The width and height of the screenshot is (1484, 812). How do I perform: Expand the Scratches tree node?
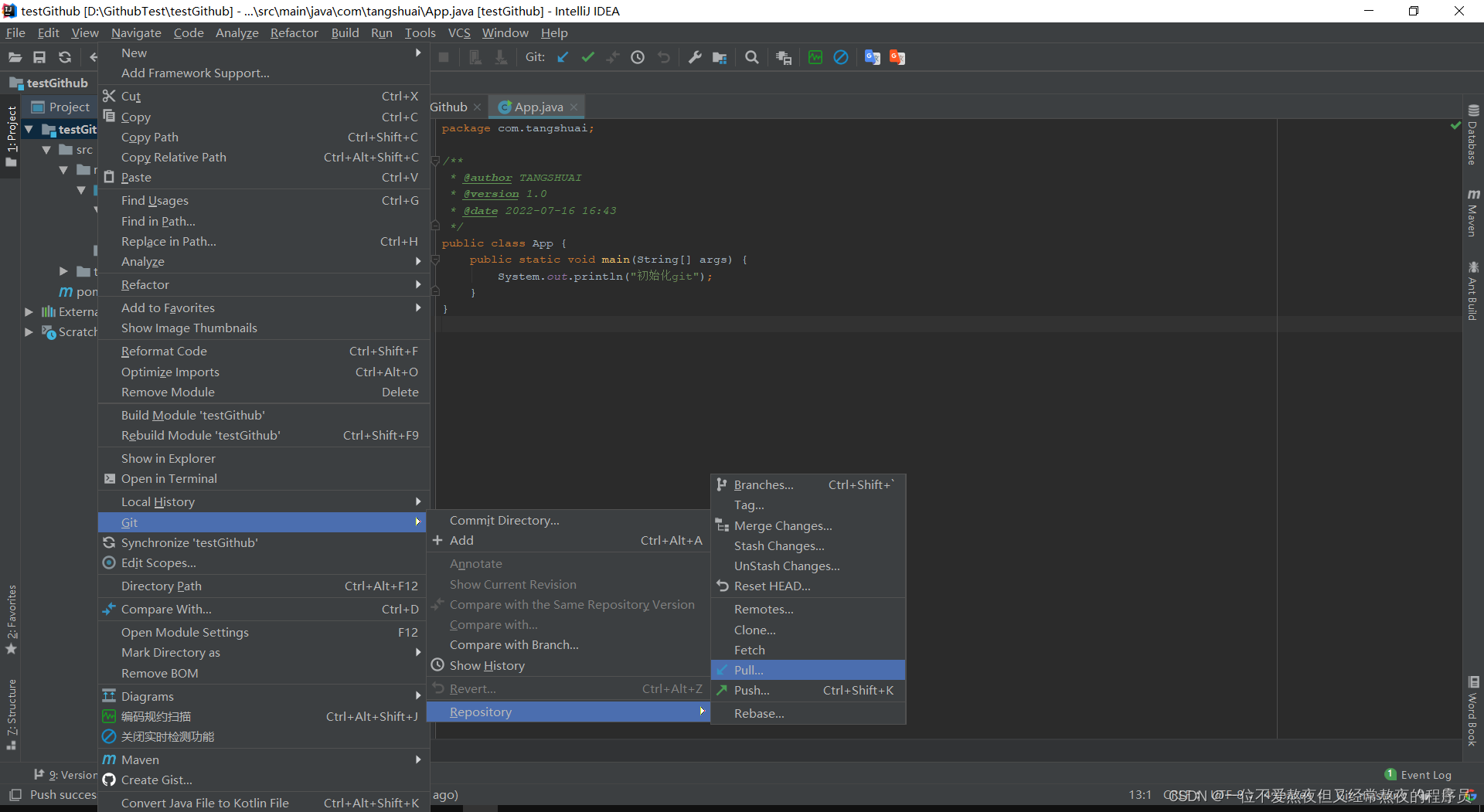coord(29,332)
